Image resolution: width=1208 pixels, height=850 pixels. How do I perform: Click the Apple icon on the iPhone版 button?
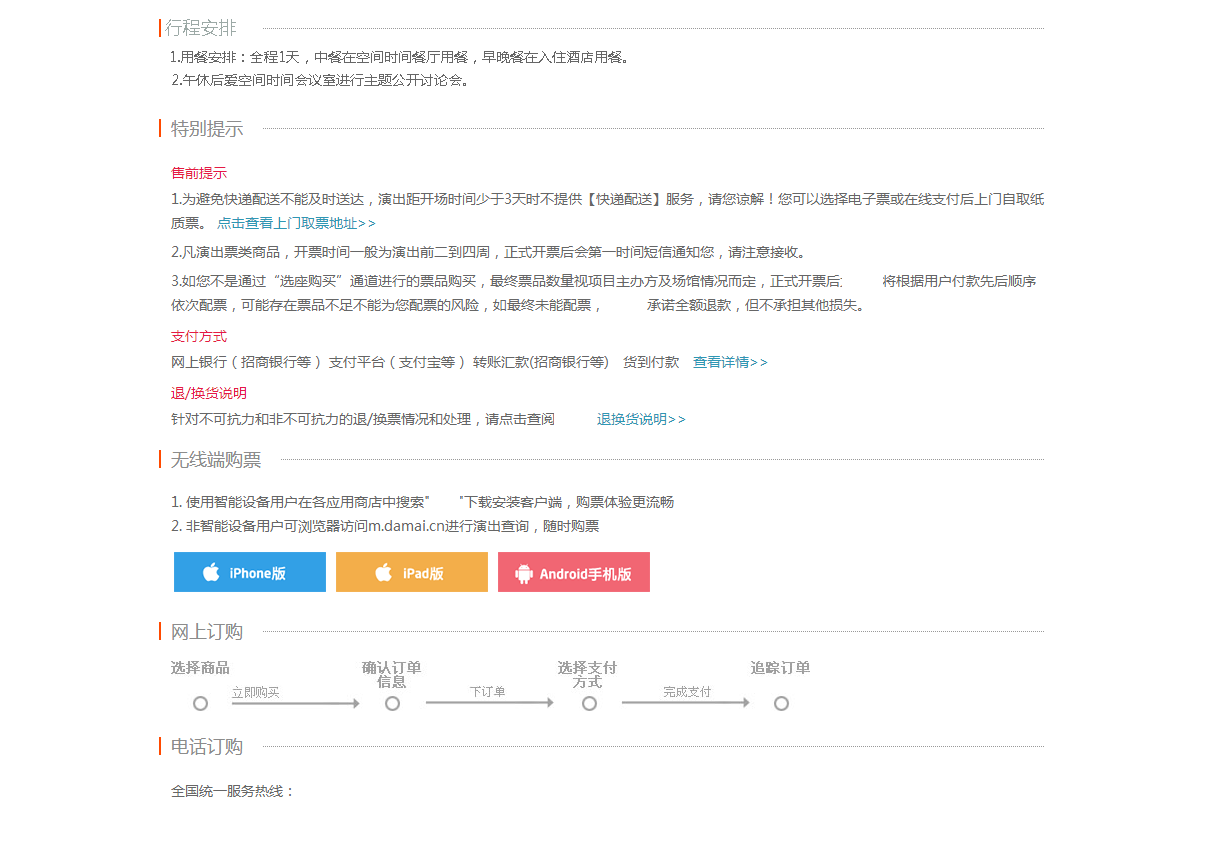tap(211, 572)
